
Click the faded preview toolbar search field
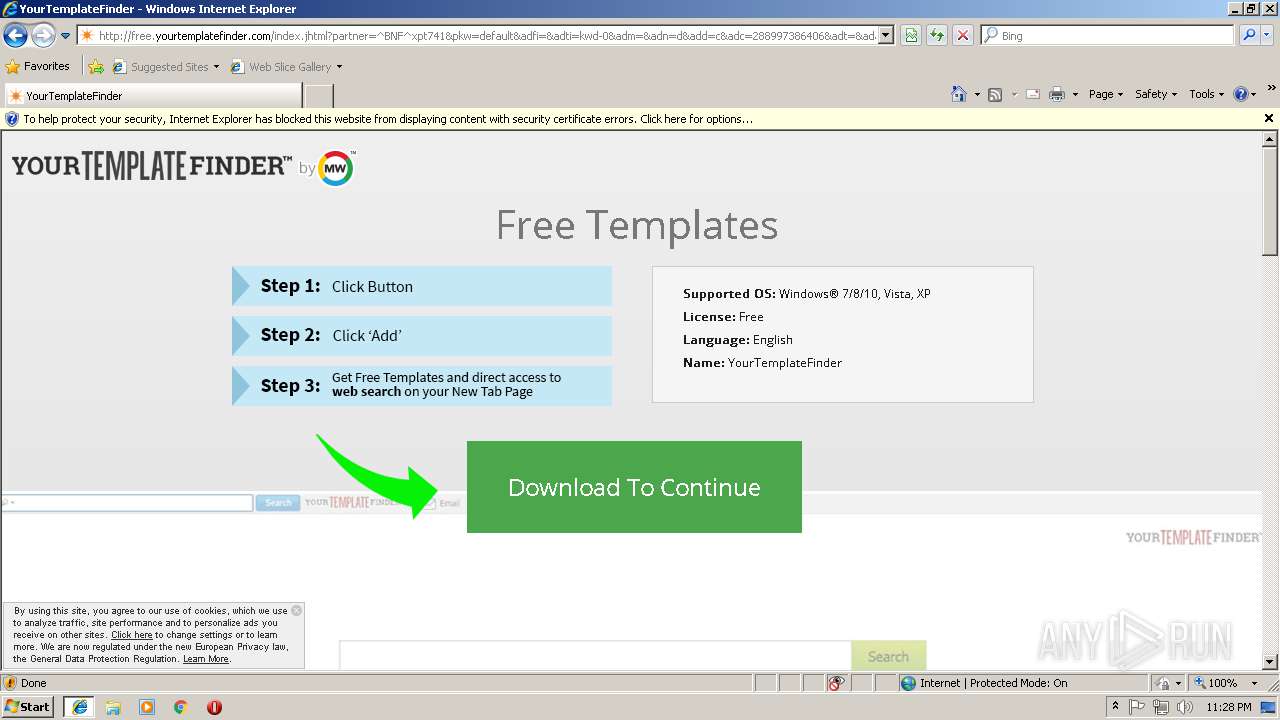(x=127, y=503)
